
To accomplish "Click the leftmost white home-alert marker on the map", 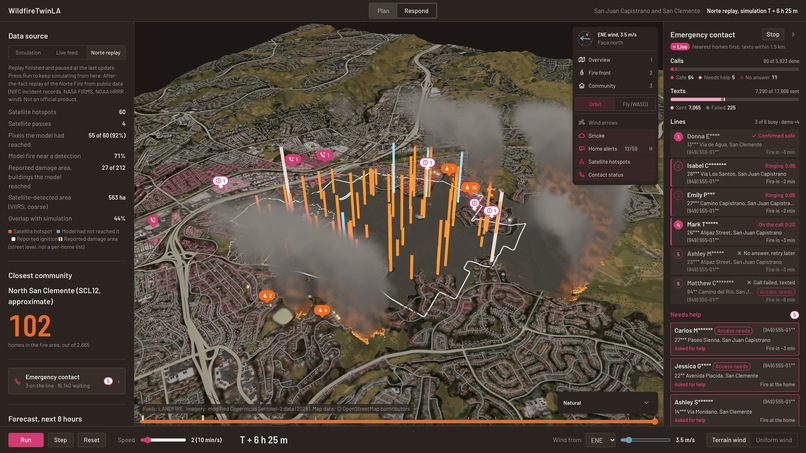I will tap(220, 181).
